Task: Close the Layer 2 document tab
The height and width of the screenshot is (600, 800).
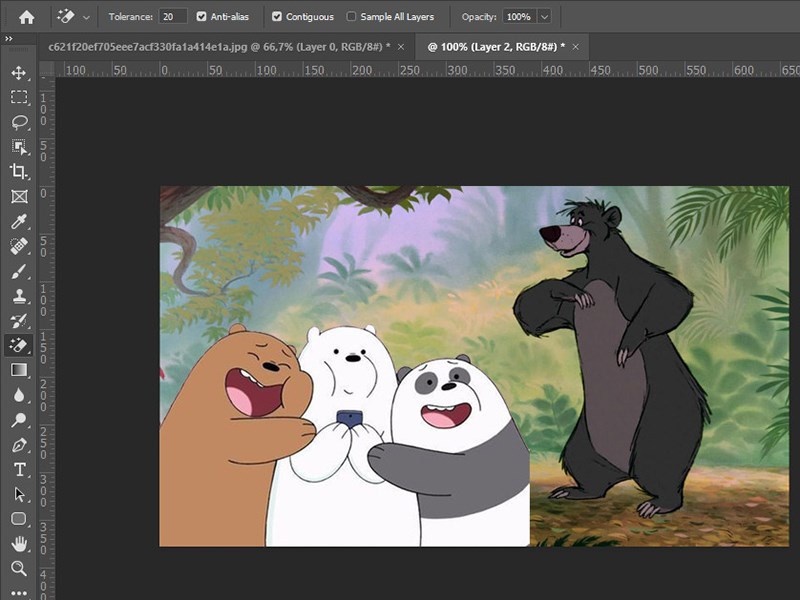Action: [576, 47]
